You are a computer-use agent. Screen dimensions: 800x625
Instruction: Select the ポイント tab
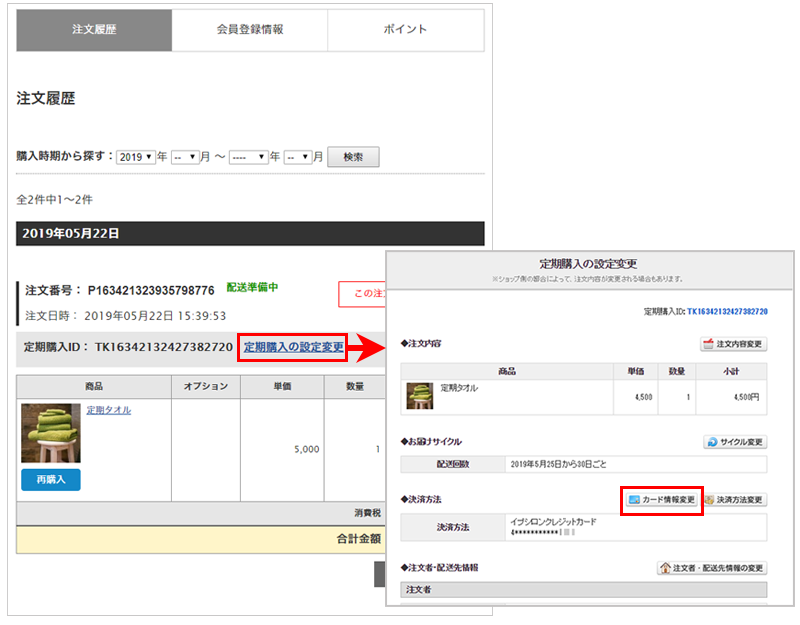tap(405, 30)
